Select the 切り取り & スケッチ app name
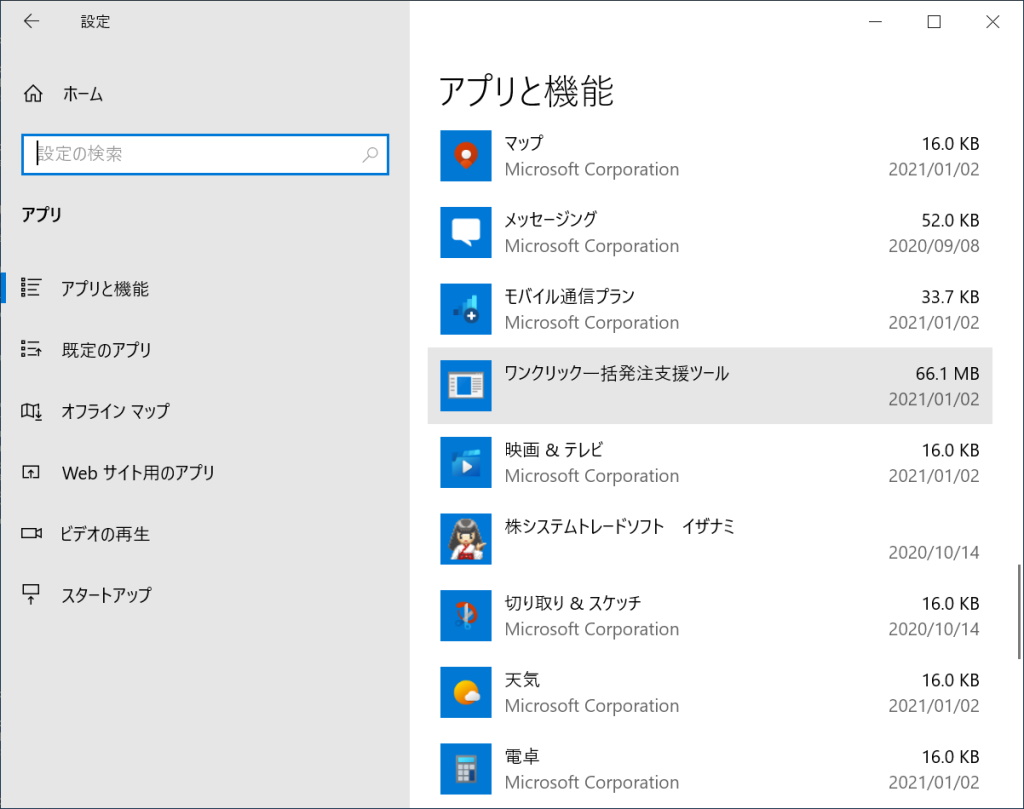This screenshot has height=809, width=1024. [573, 603]
